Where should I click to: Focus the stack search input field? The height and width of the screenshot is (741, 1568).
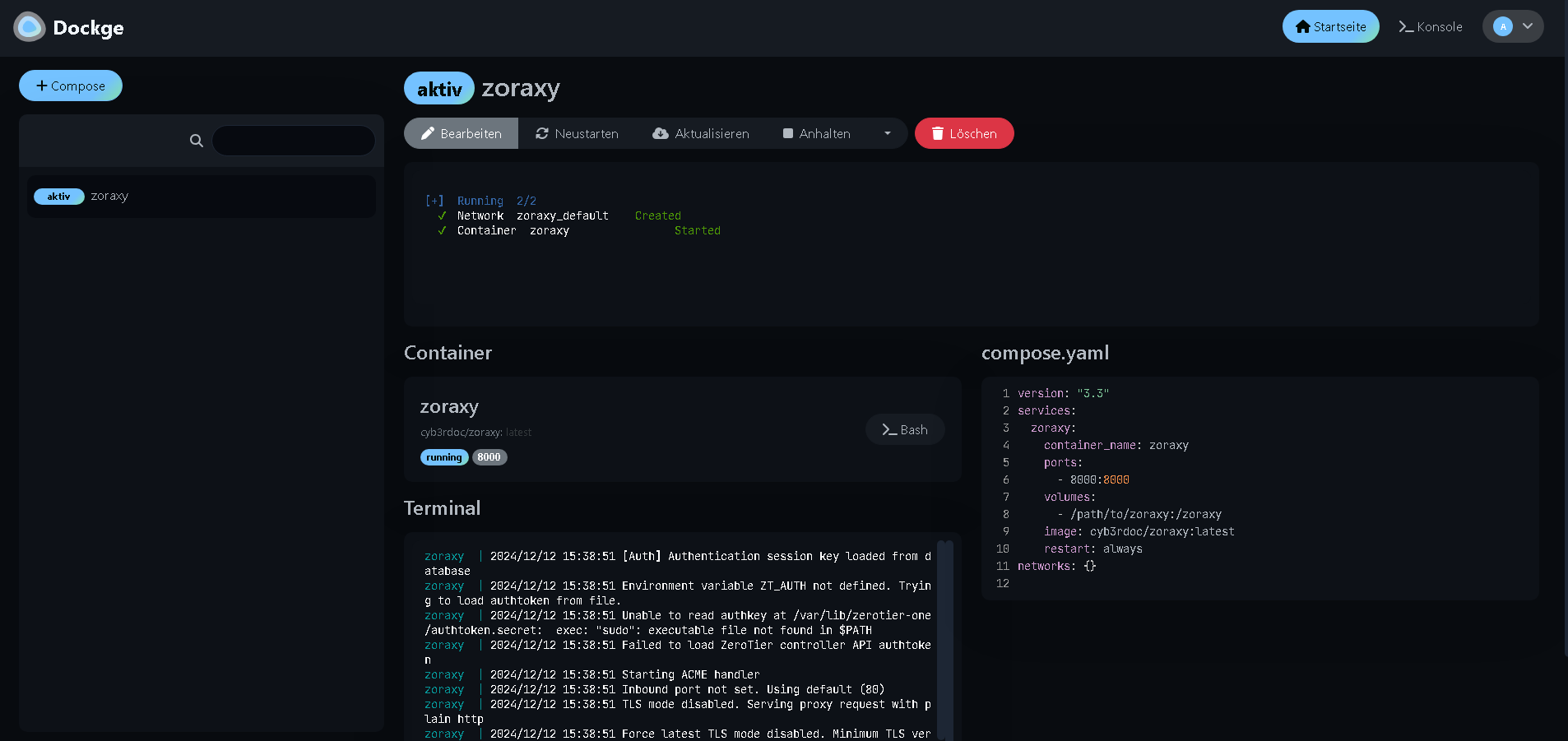(293, 141)
